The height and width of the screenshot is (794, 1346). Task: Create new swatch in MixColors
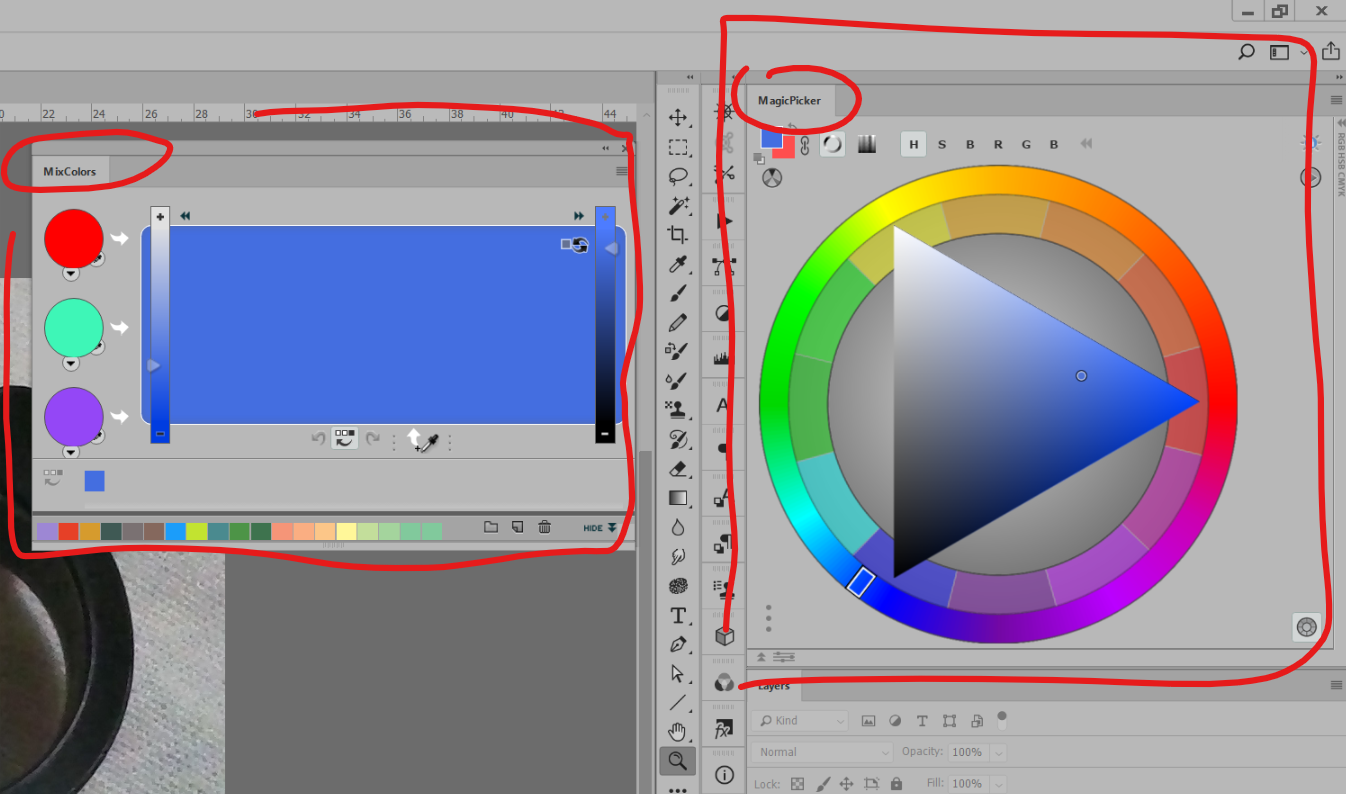click(518, 527)
